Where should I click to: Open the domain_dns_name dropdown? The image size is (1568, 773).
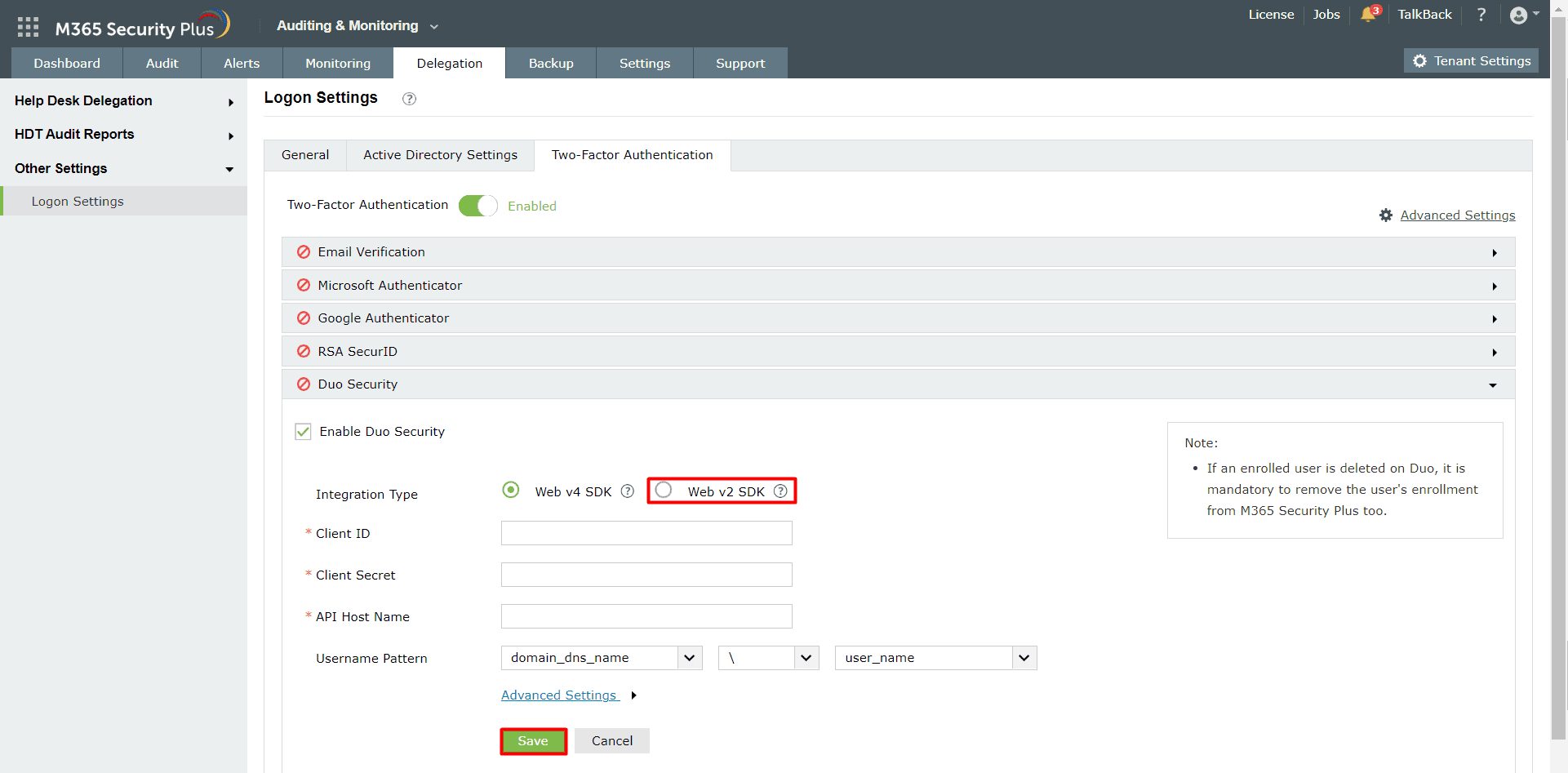click(602, 658)
